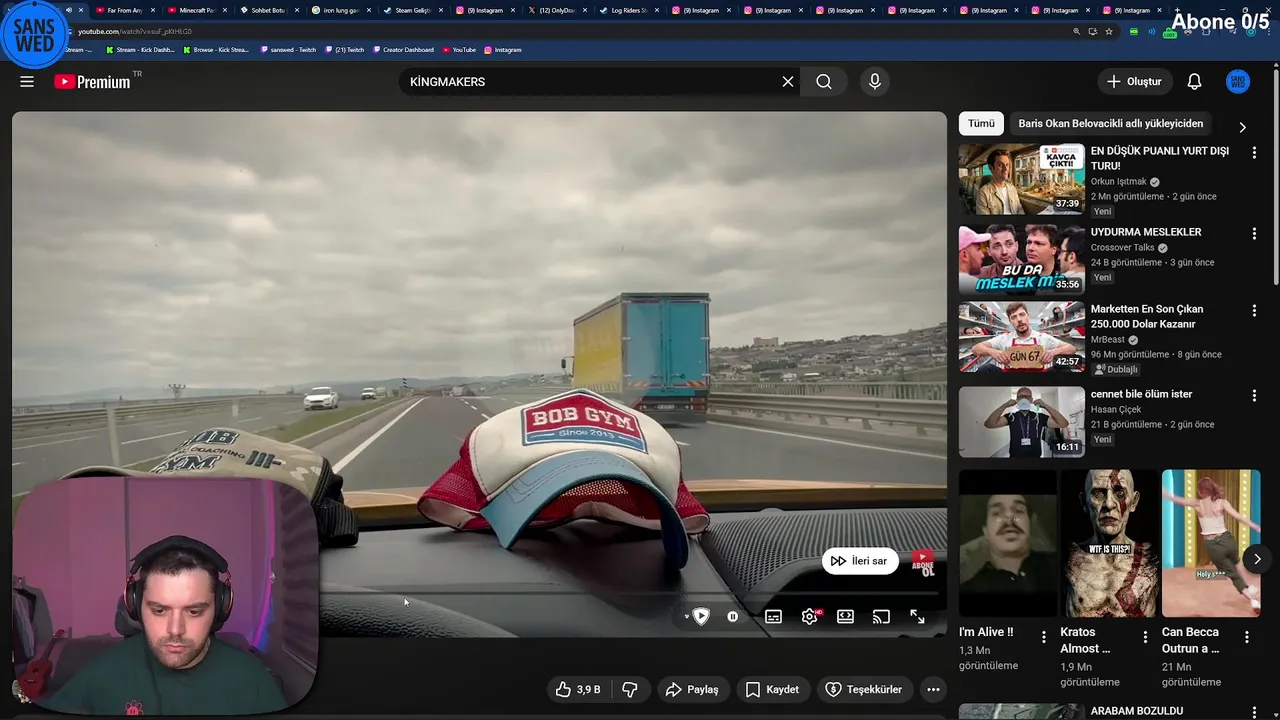Image resolution: width=1280 pixels, height=720 pixels.
Task: Open MrBeast Marketten En Son Çıkan thumbnail
Action: (1021, 338)
